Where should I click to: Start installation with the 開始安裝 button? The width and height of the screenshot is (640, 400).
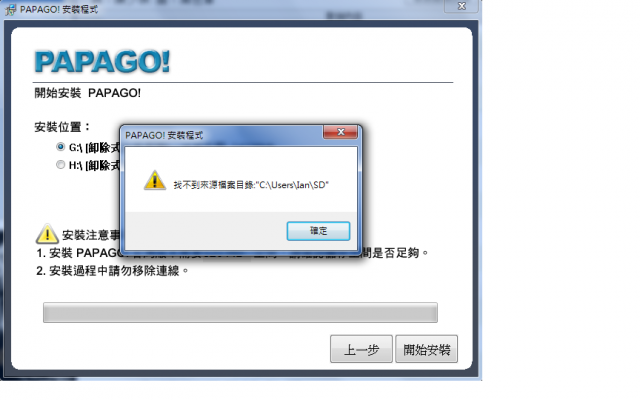pos(427,349)
